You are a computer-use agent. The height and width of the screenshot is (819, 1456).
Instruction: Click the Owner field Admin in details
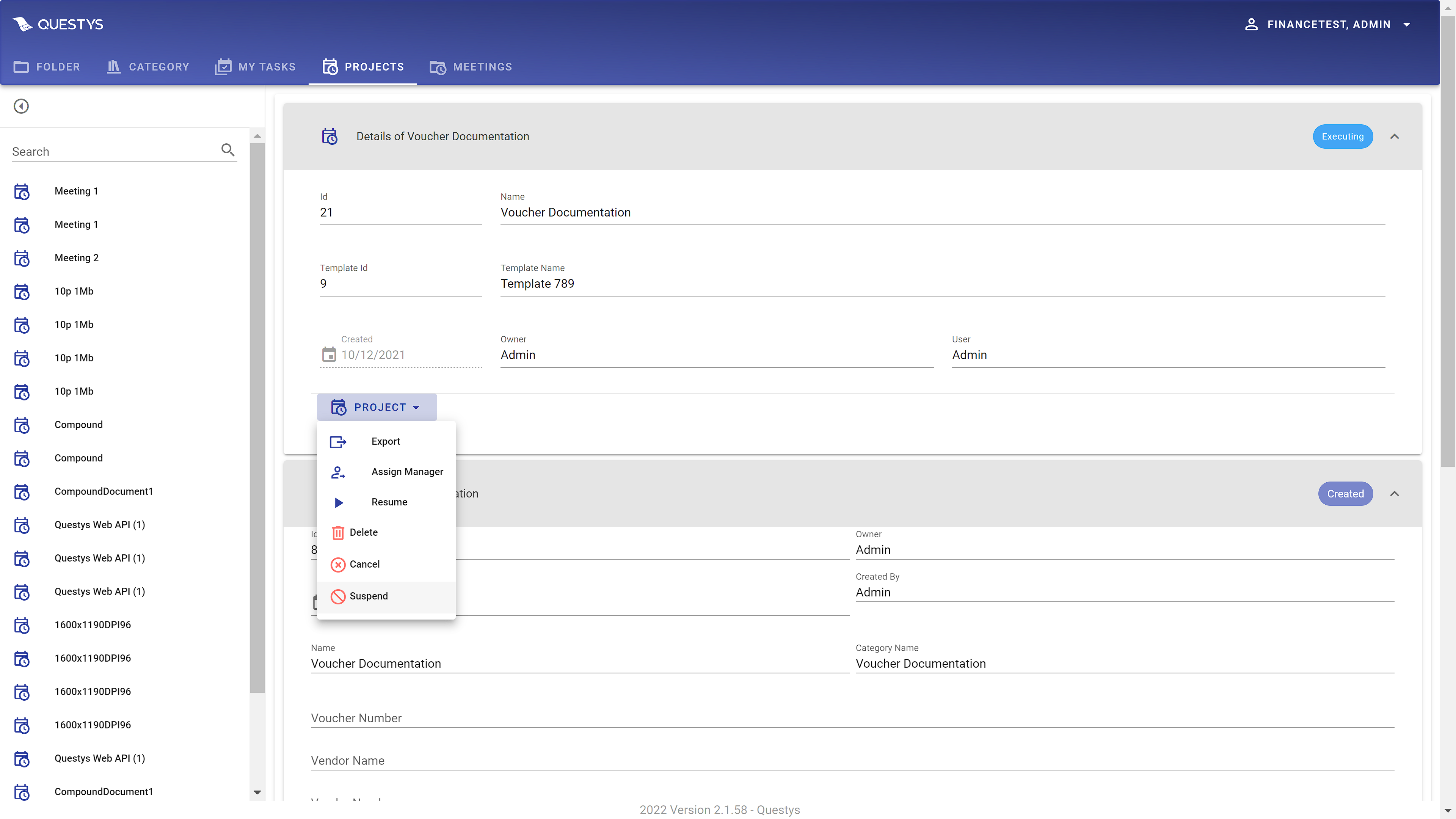pos(717,355)
